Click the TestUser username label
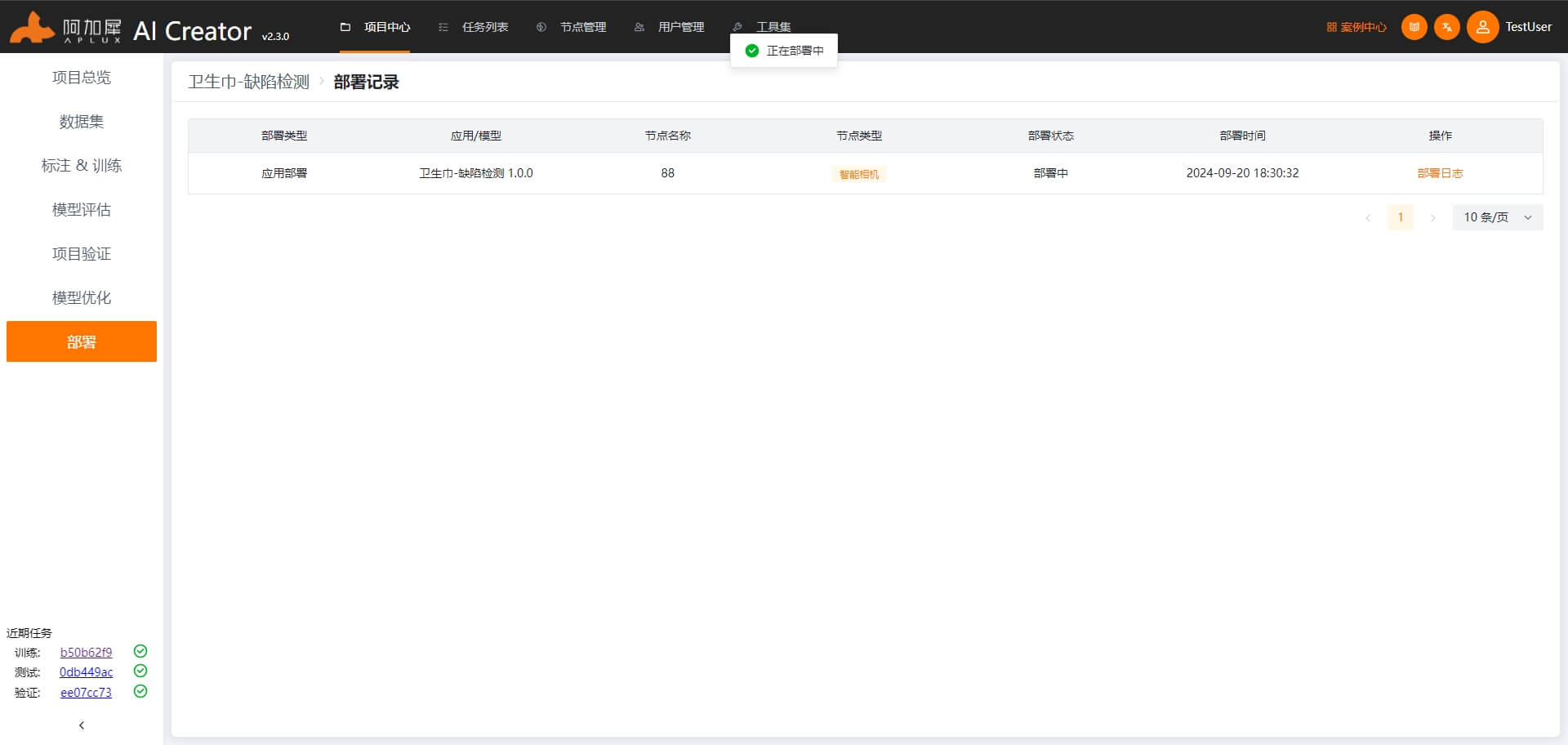 point(1528,27)
